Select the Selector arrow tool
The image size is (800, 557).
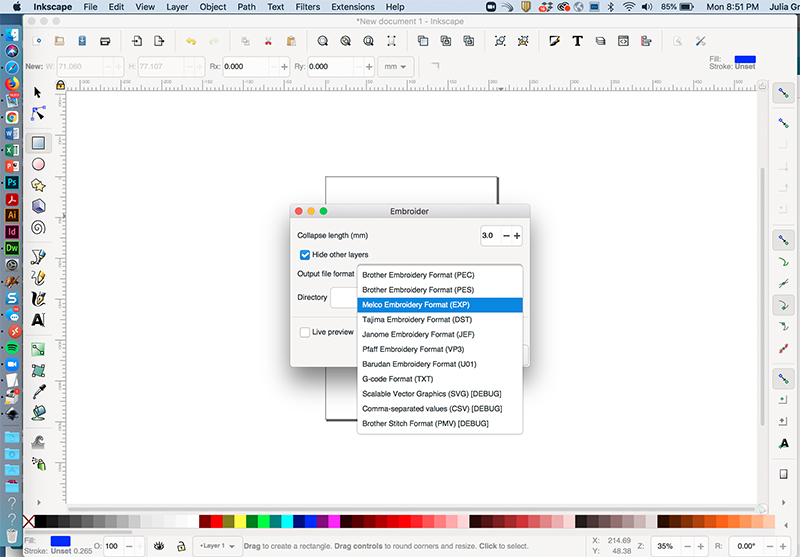point(37,92)
